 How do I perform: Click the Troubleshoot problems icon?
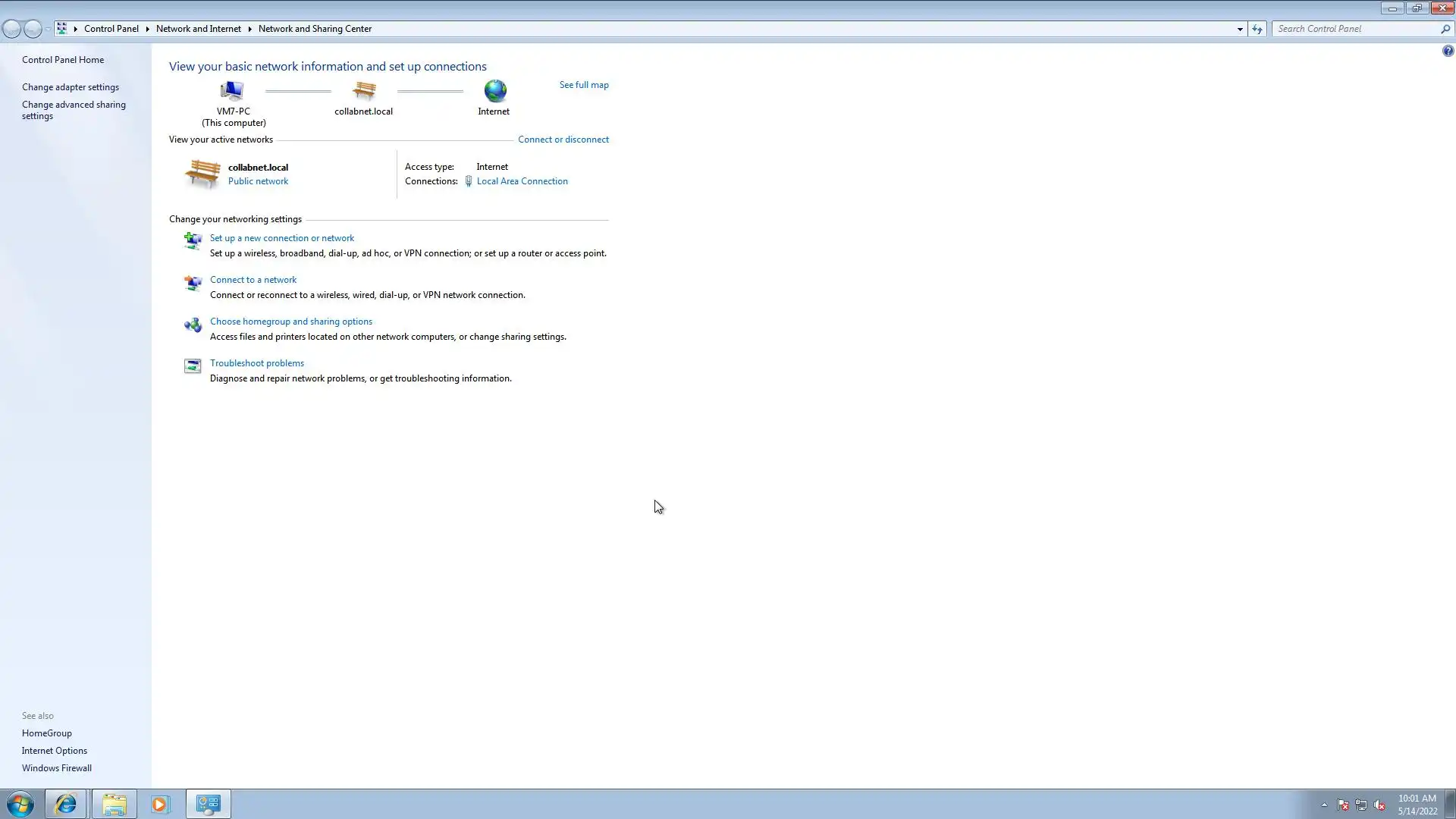point(193,366)
